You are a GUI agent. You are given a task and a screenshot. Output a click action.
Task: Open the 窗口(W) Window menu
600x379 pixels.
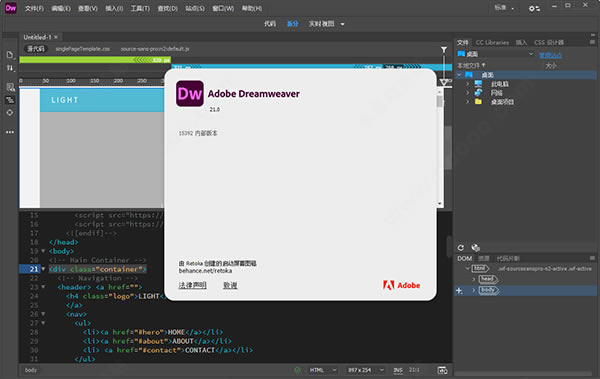click(223, 8)
